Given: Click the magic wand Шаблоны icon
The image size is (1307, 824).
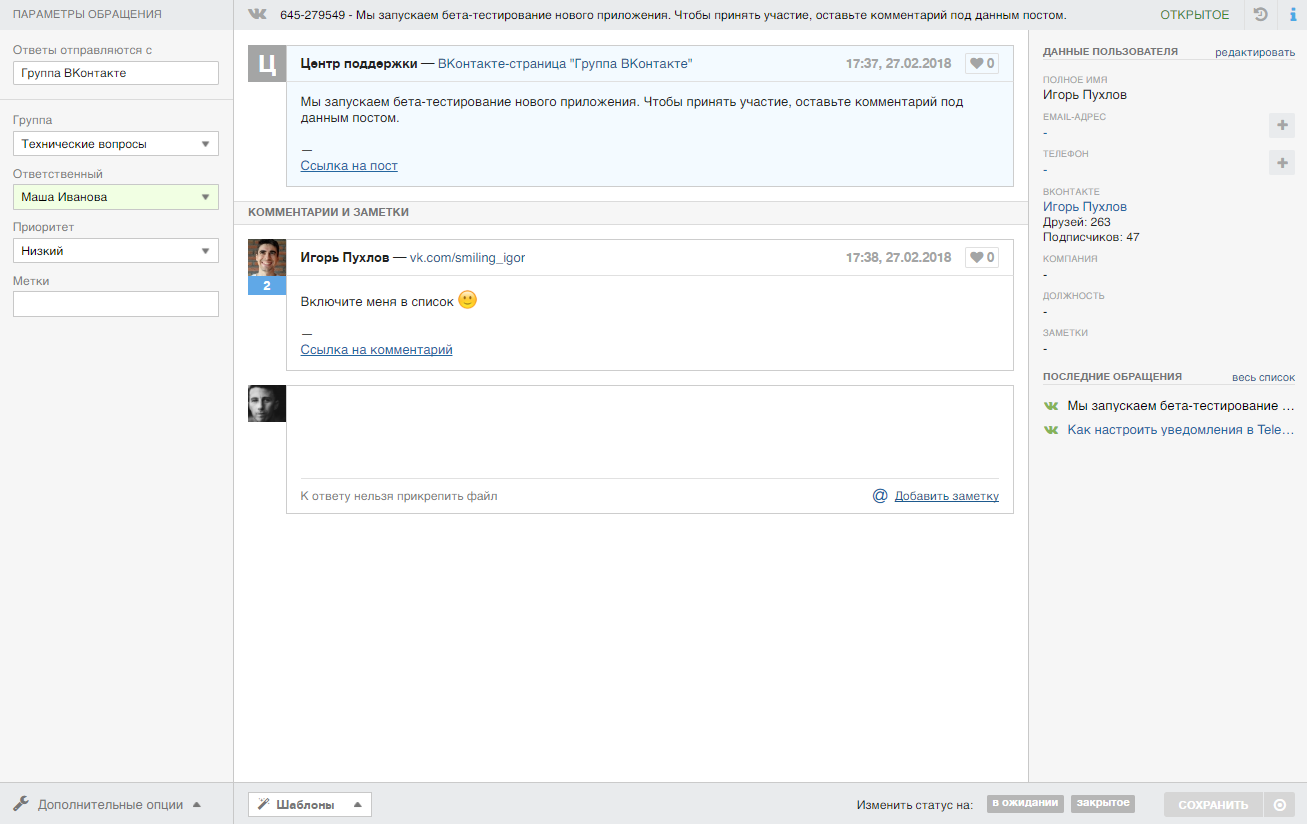Looking at the screenshot, I should (265, 804).
